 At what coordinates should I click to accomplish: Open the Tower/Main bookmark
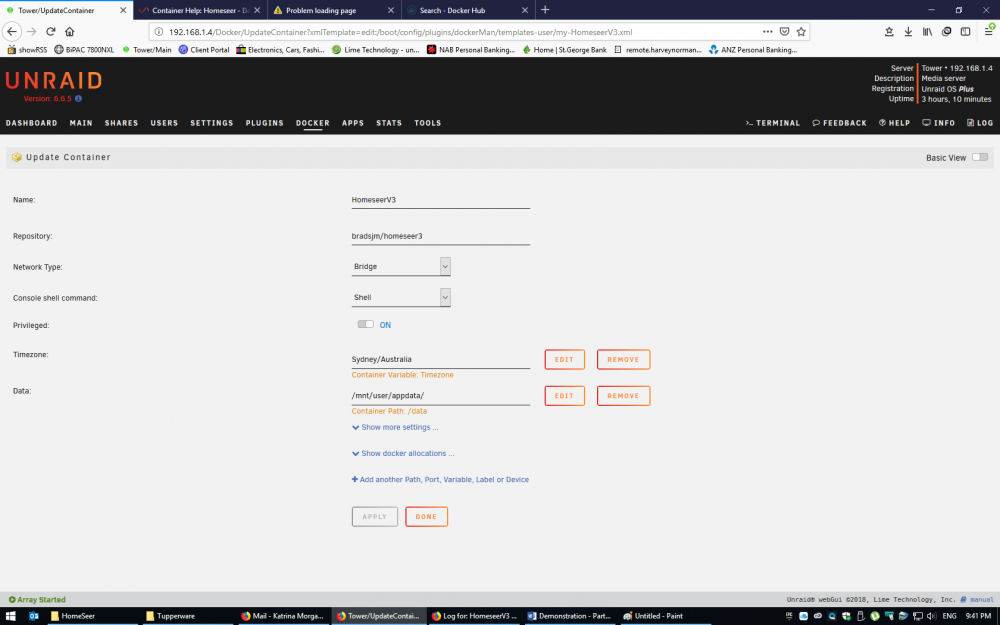pyautogui.click(x=147, y=49)
